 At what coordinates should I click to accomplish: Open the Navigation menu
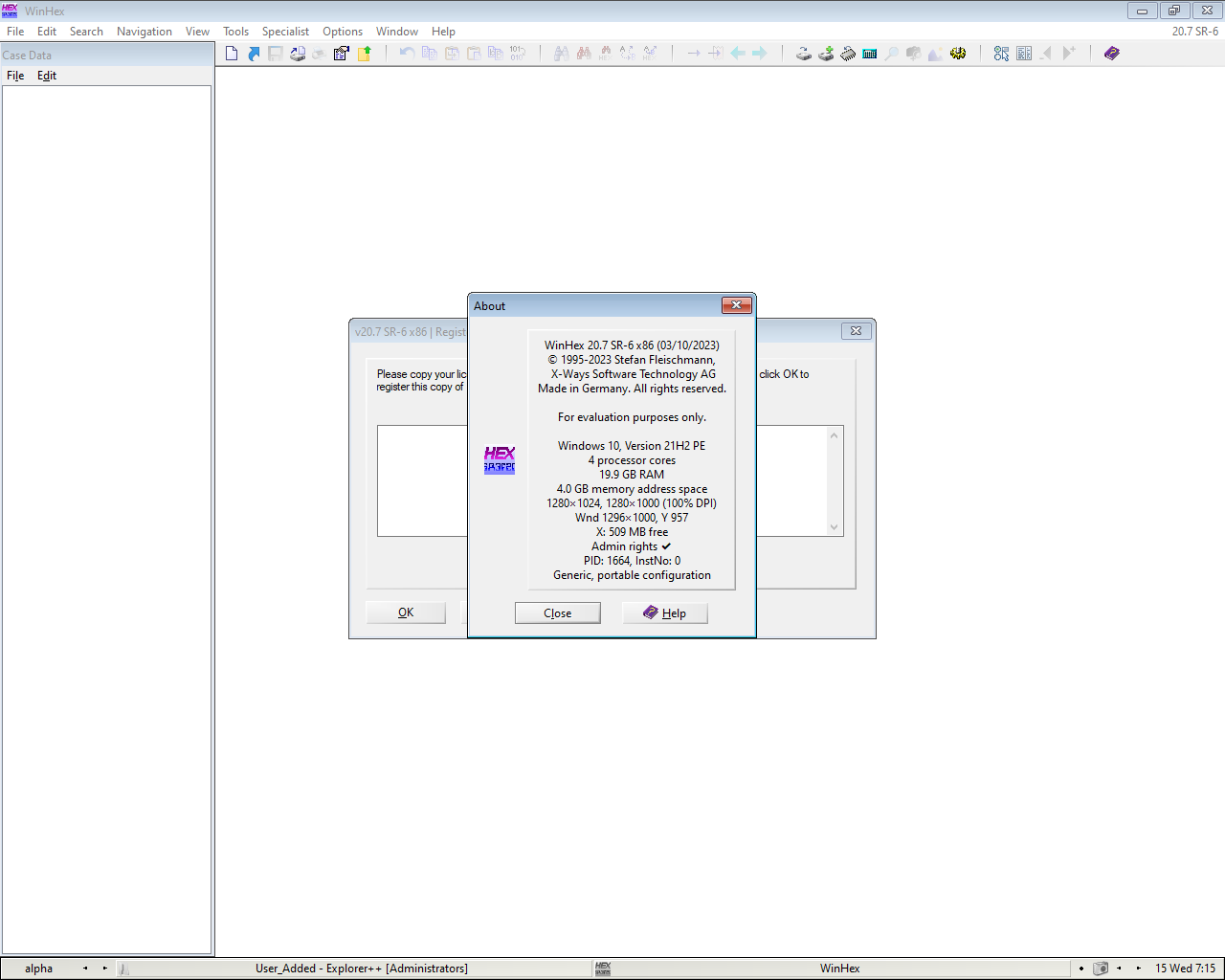click(x=145, y=32)
